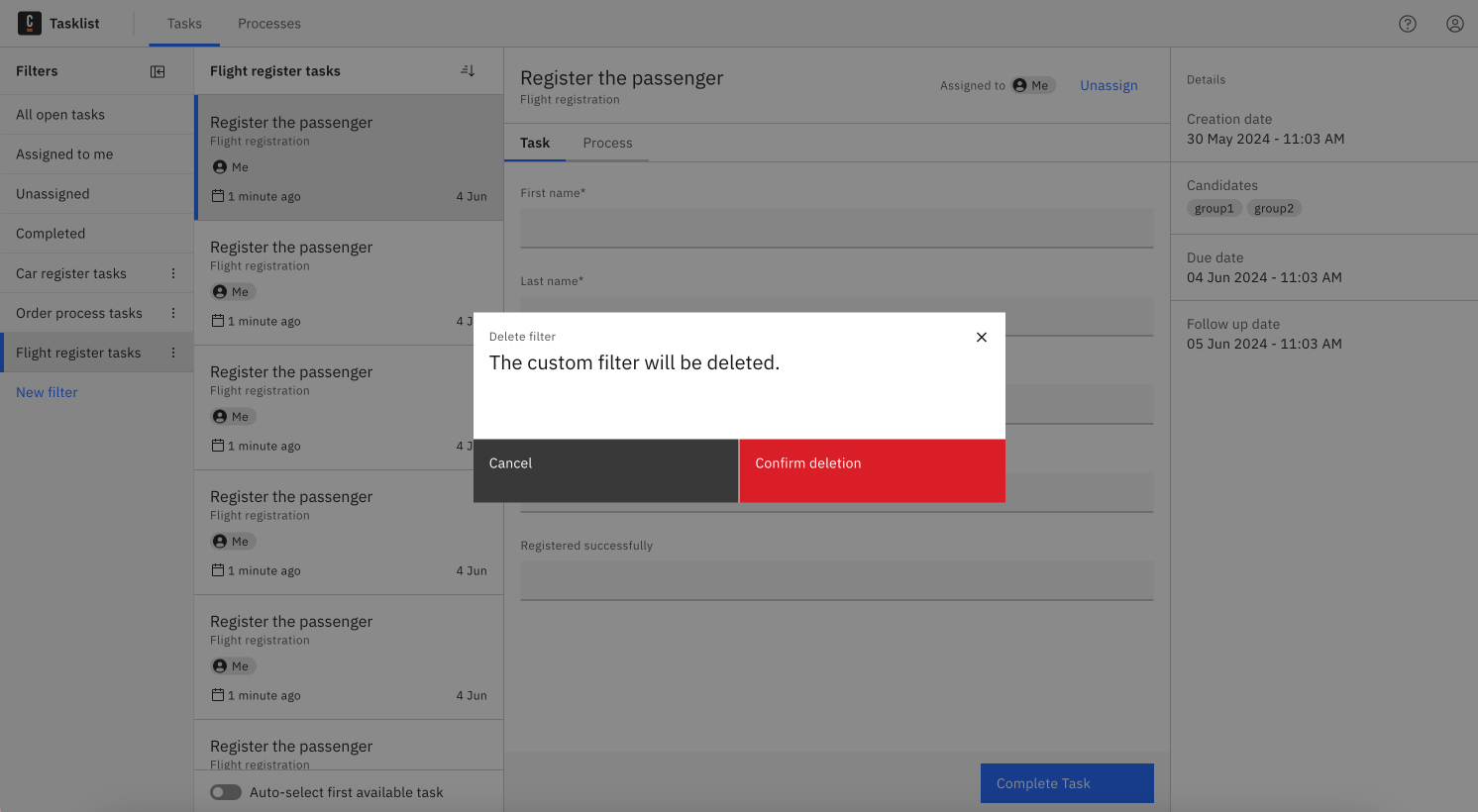1478x812 pixels.
Task: Switch to the Process tab of the task
Action: click(x=607, y=143)
